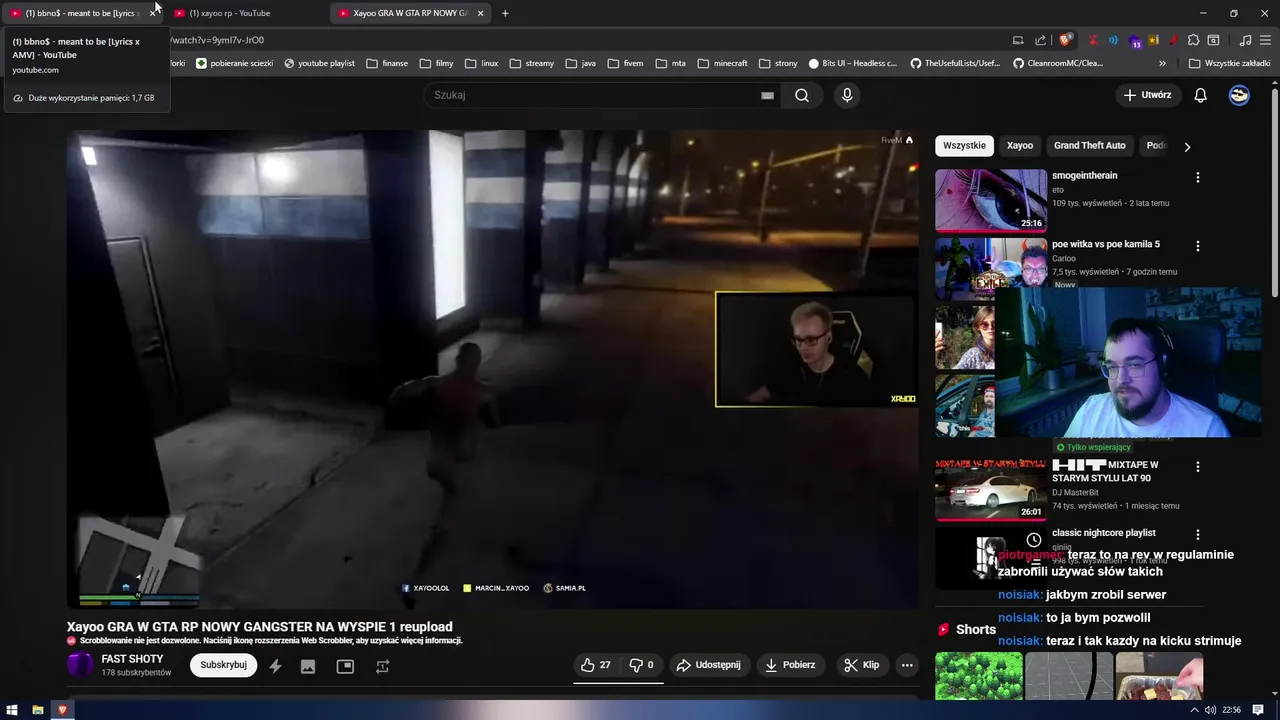Image resolution: width=1280 pixels, height=720 pixels.
Task: Click the blue sound-waves extension icon
Action: coord(1113,40)
